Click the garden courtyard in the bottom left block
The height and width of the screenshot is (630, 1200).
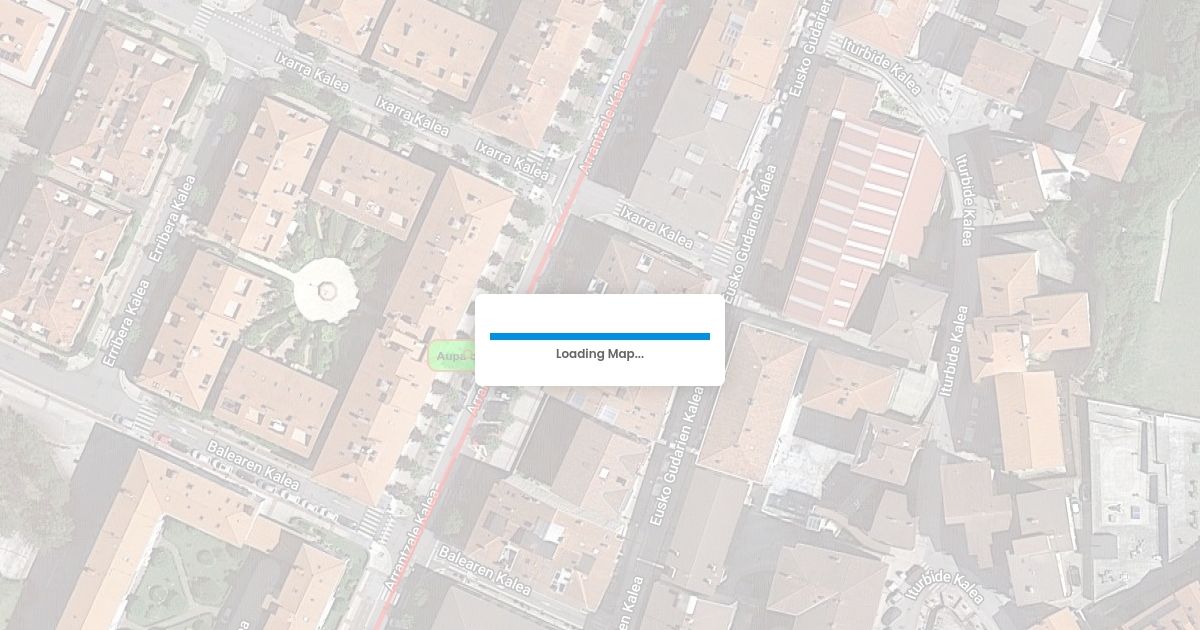tap(185, 570)
